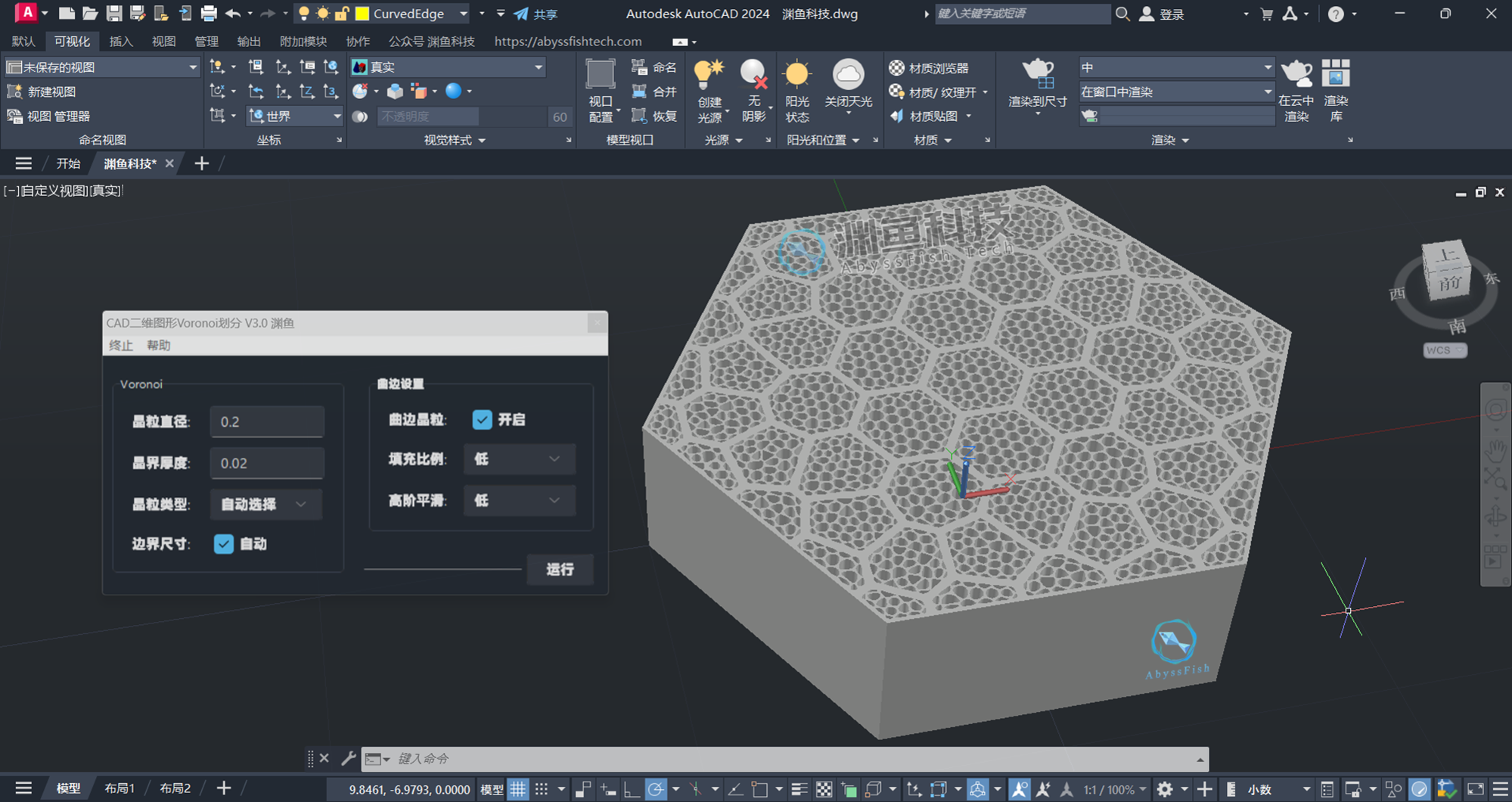Click the Autodesk App Store cart icon

tap(1266, 14)
